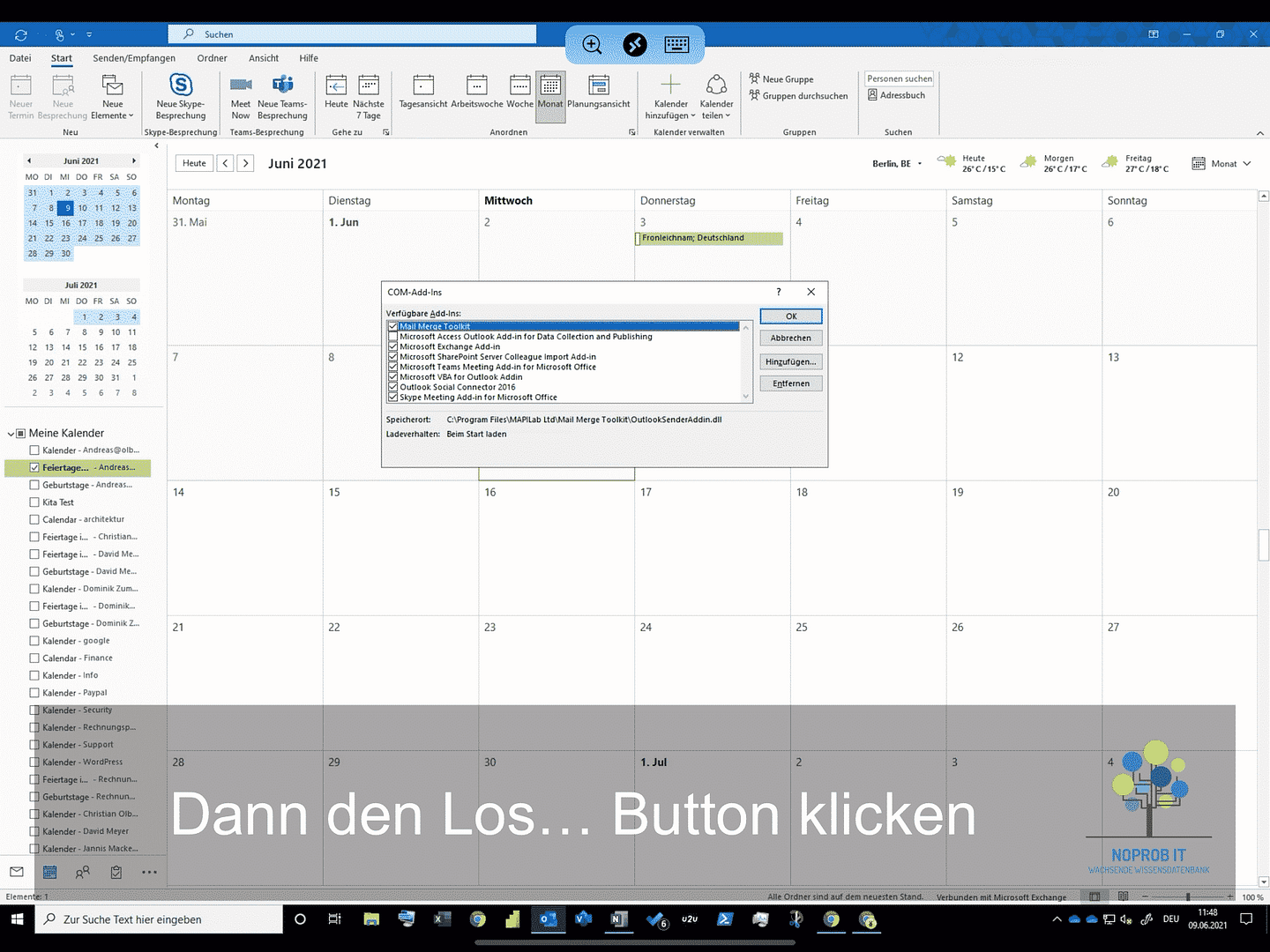The height and width of the screenshot is (952, 1270).
Task: Open Kalender teilen dropdown
Action: 716,97
